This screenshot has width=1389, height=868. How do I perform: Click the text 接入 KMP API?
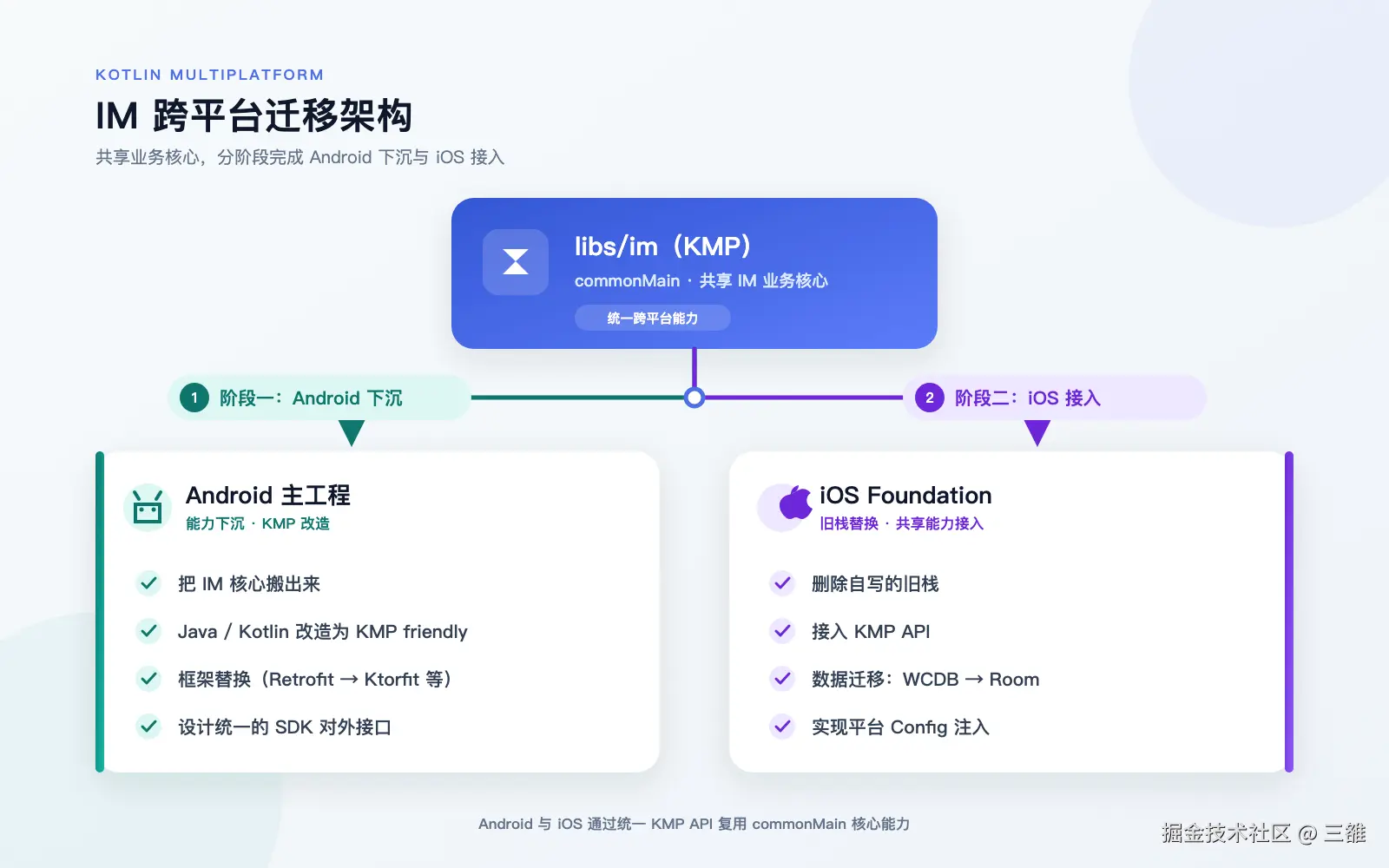tap(871, 631)
